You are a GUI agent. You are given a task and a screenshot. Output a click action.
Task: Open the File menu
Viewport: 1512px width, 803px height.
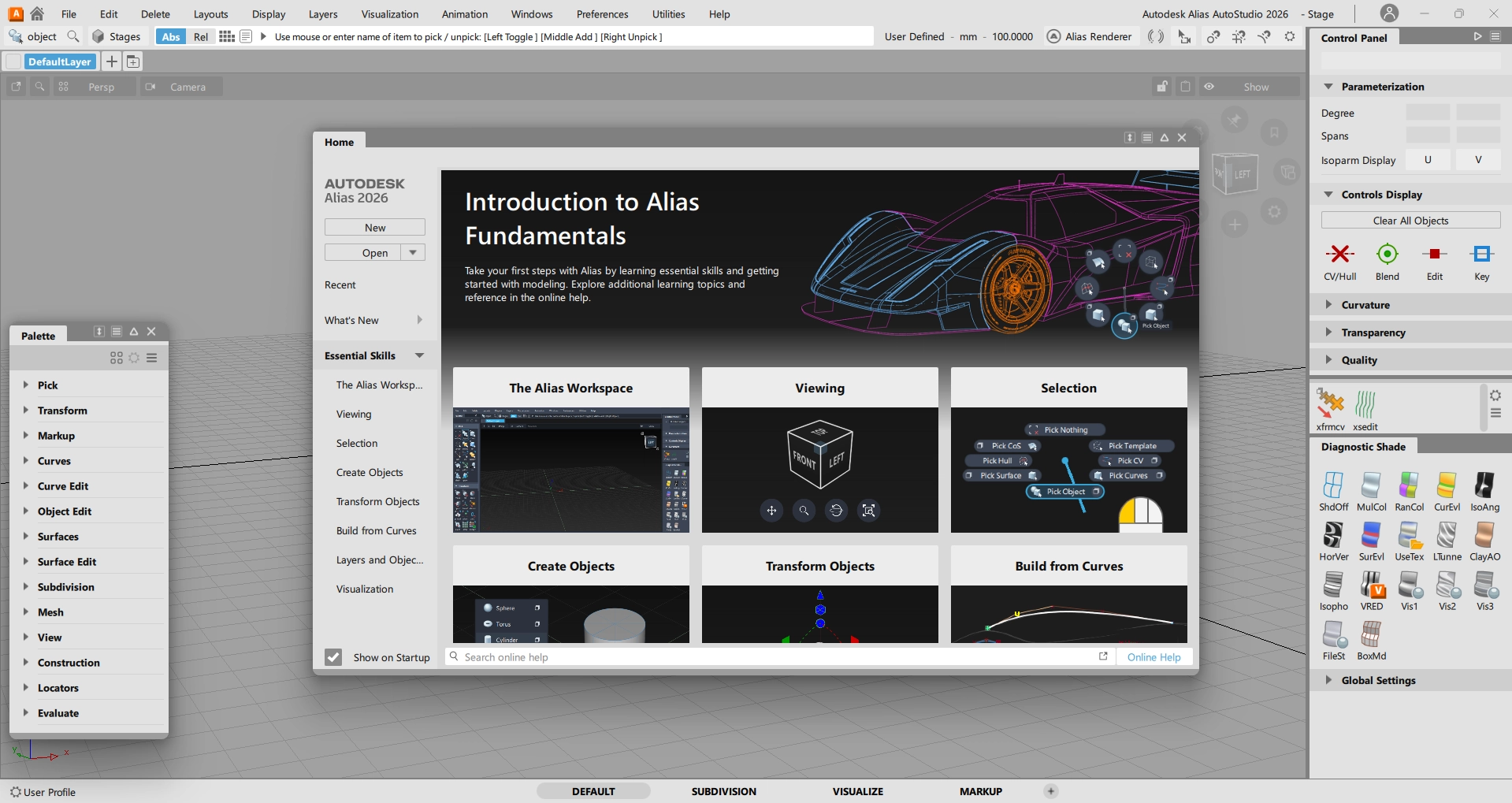pos(69,14)
